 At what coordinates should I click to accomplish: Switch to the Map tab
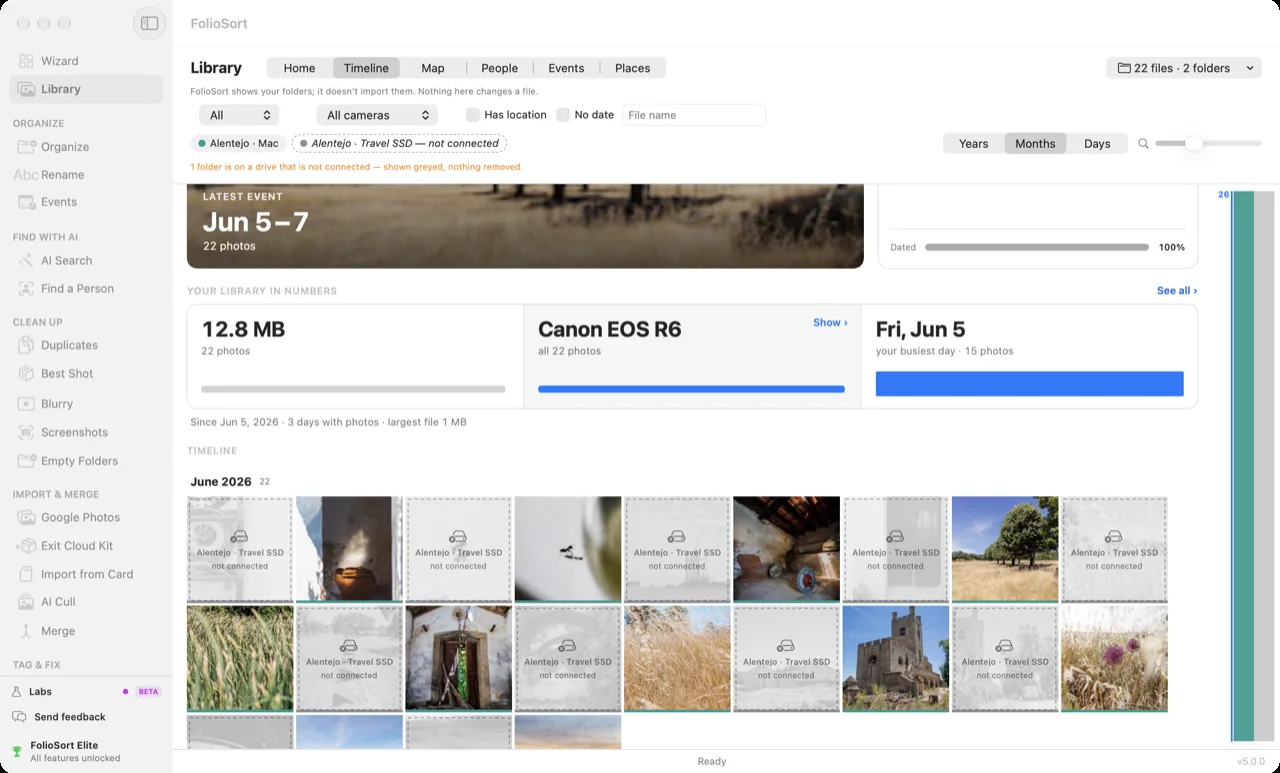pyautogui.click(x=433, y=68)
